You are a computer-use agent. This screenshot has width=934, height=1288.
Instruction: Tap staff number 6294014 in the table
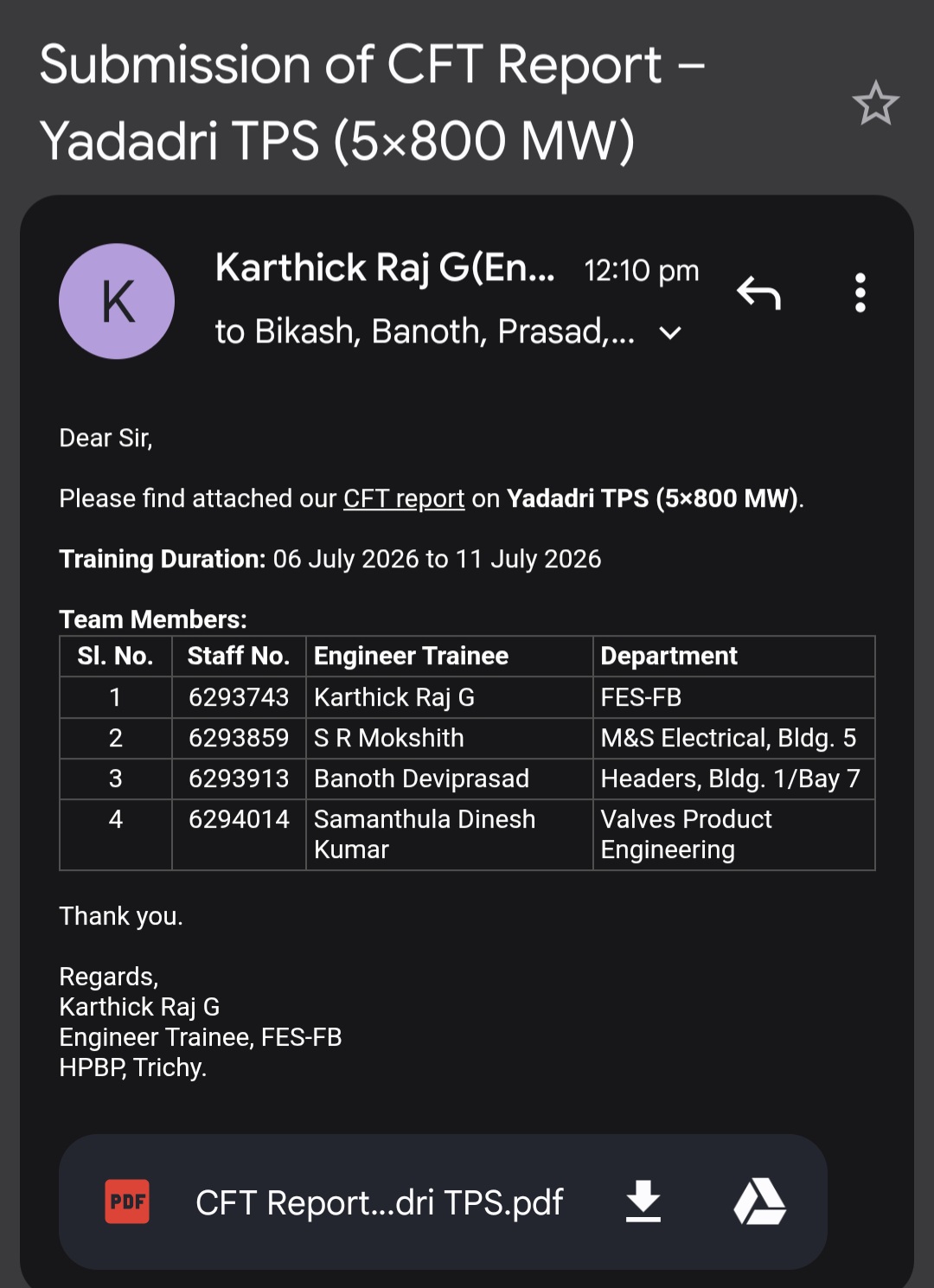(x=239, y=819)
